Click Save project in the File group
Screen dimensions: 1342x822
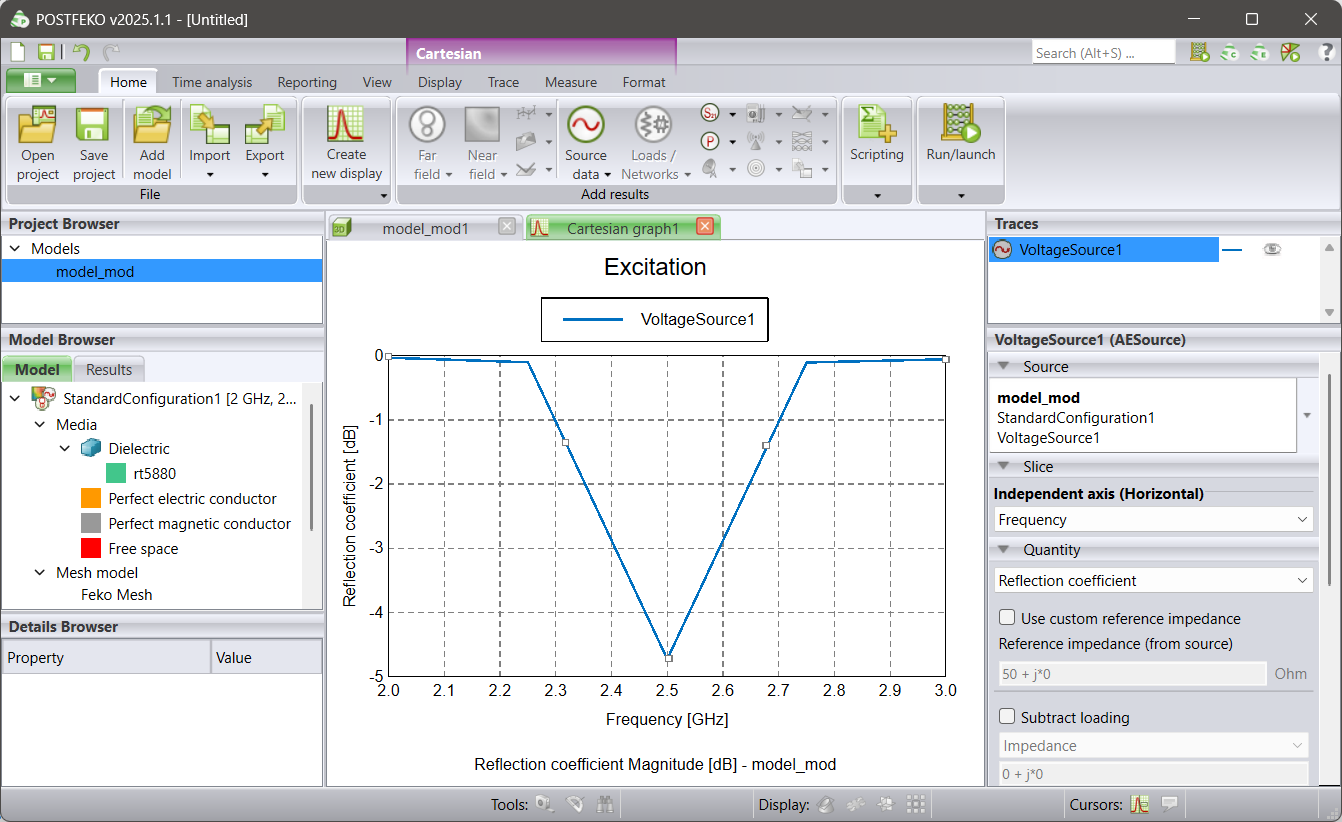(x=94, y=144)
